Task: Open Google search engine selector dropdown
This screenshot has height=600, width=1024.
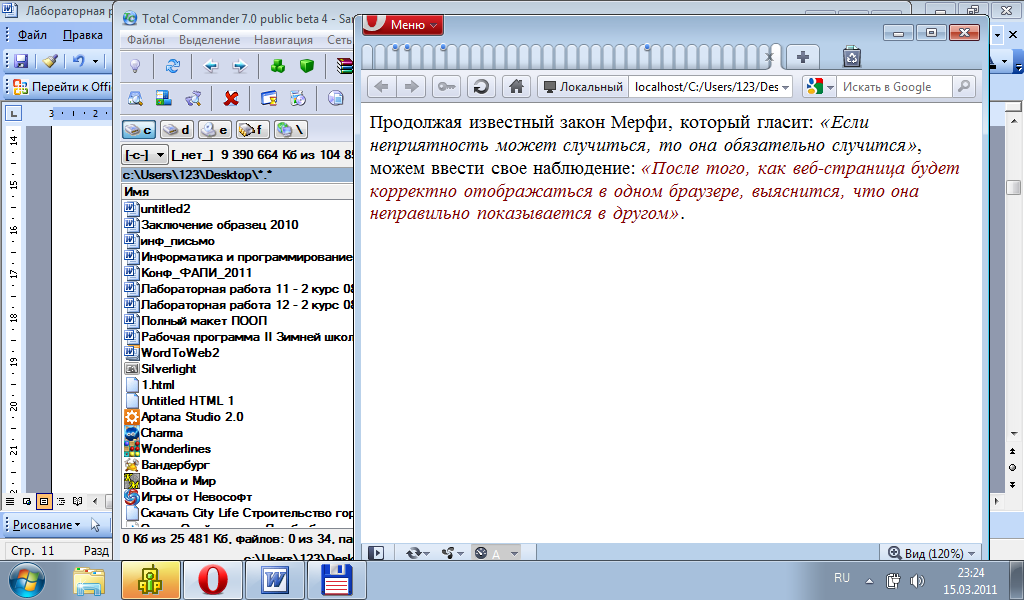Action: [820, 87]
